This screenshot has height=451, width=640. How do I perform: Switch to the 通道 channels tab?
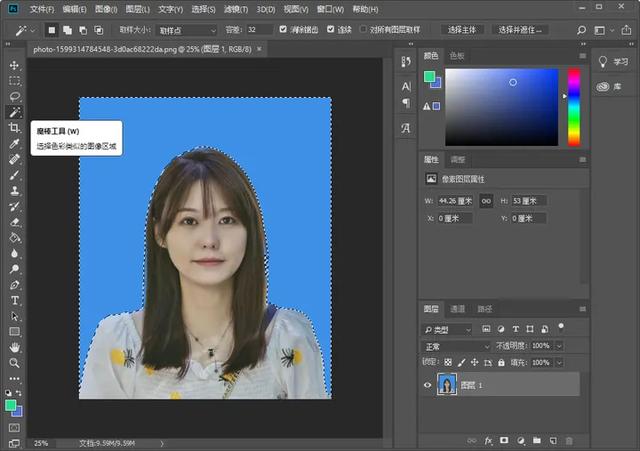coord(457,309)
